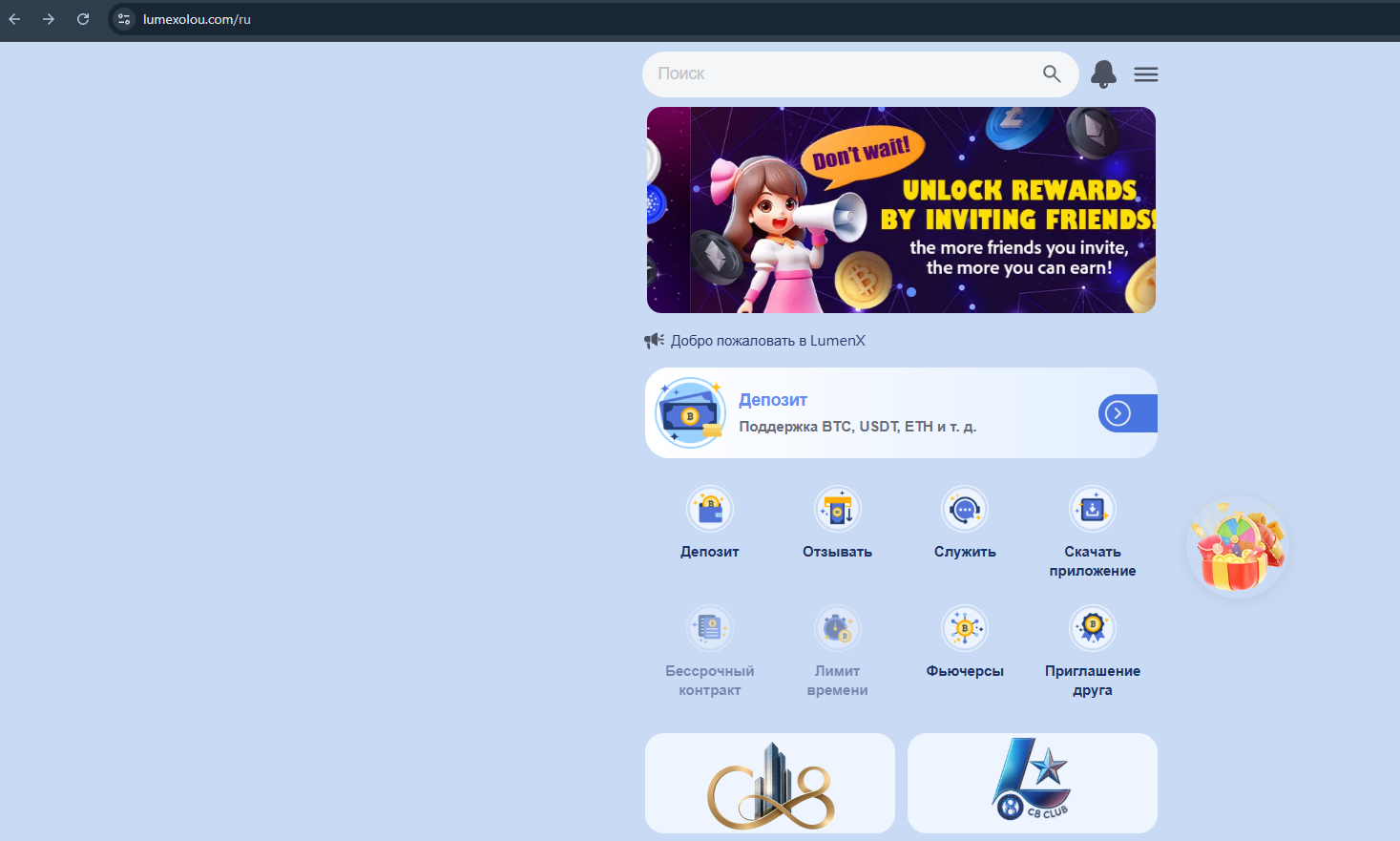Click the magnifying glass search icon
The height and width of the screenshot is (841, 1400).
1052,74
